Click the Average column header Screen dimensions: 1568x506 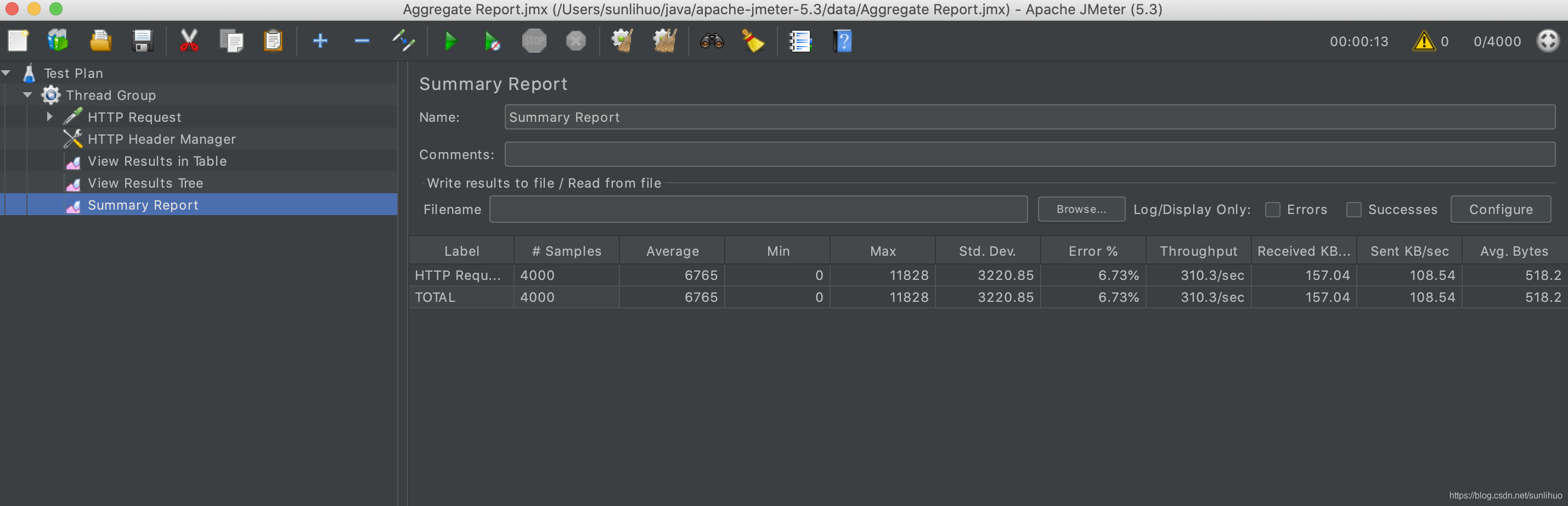(672, 250)
